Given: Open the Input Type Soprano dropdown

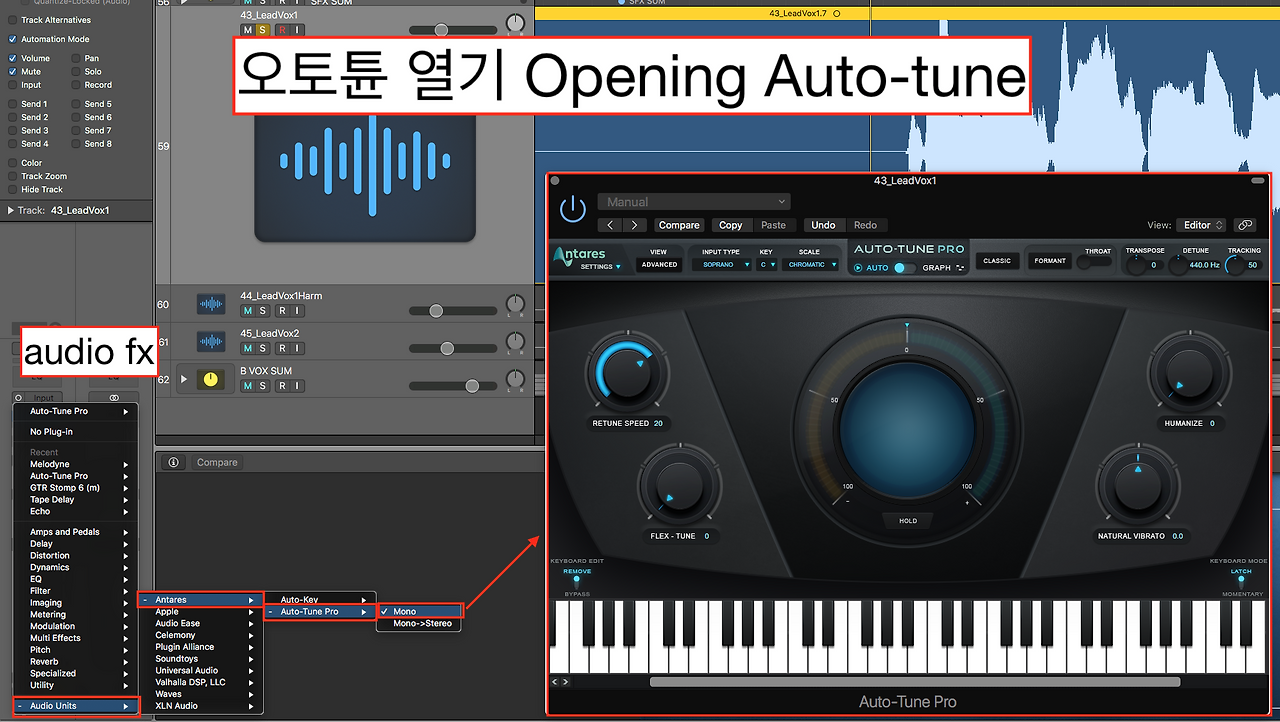Looking at the screenshot, I should pos(721,265).
